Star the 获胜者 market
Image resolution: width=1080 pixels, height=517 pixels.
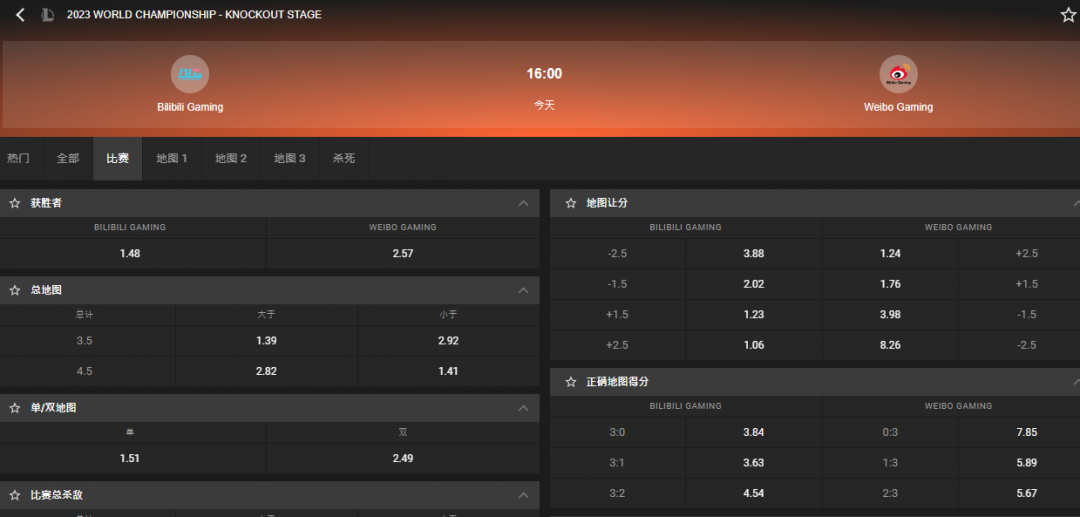coord(14,203)
